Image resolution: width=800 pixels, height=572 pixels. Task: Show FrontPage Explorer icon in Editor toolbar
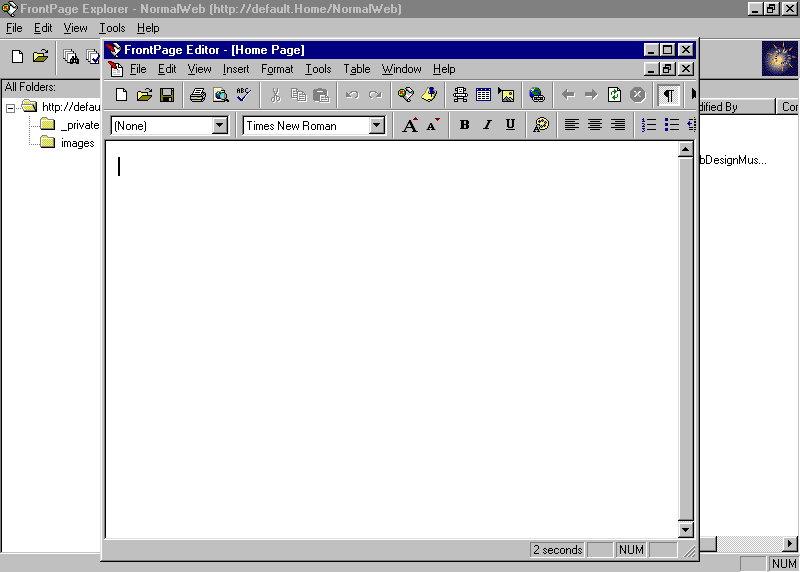click(x=406, y=95)
